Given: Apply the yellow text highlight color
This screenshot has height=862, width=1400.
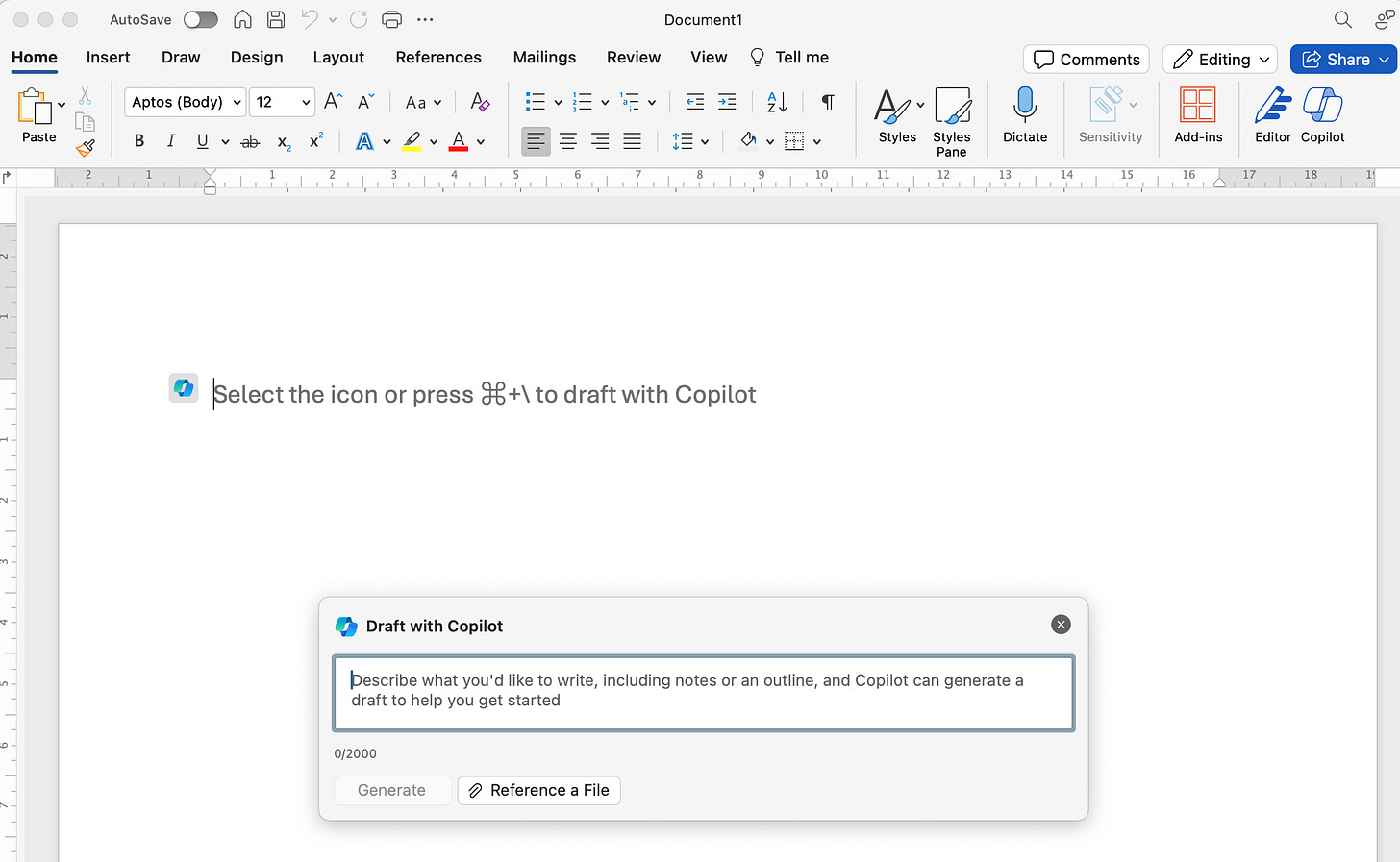Looking at the screenshot, I should 412,141.
